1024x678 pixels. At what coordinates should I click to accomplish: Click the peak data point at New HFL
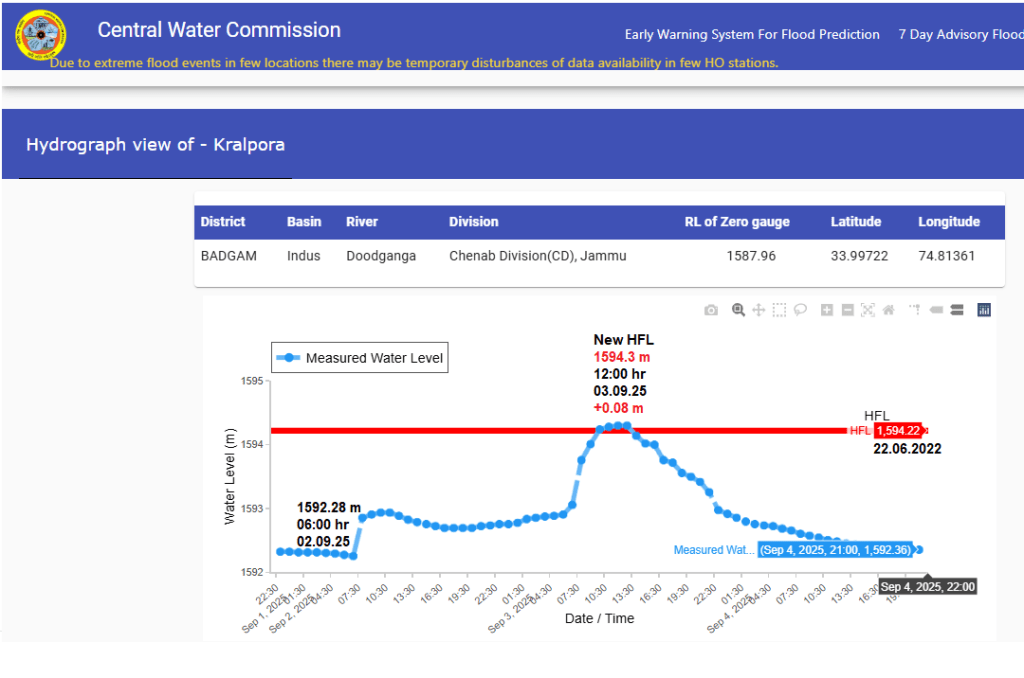[619, 425]
